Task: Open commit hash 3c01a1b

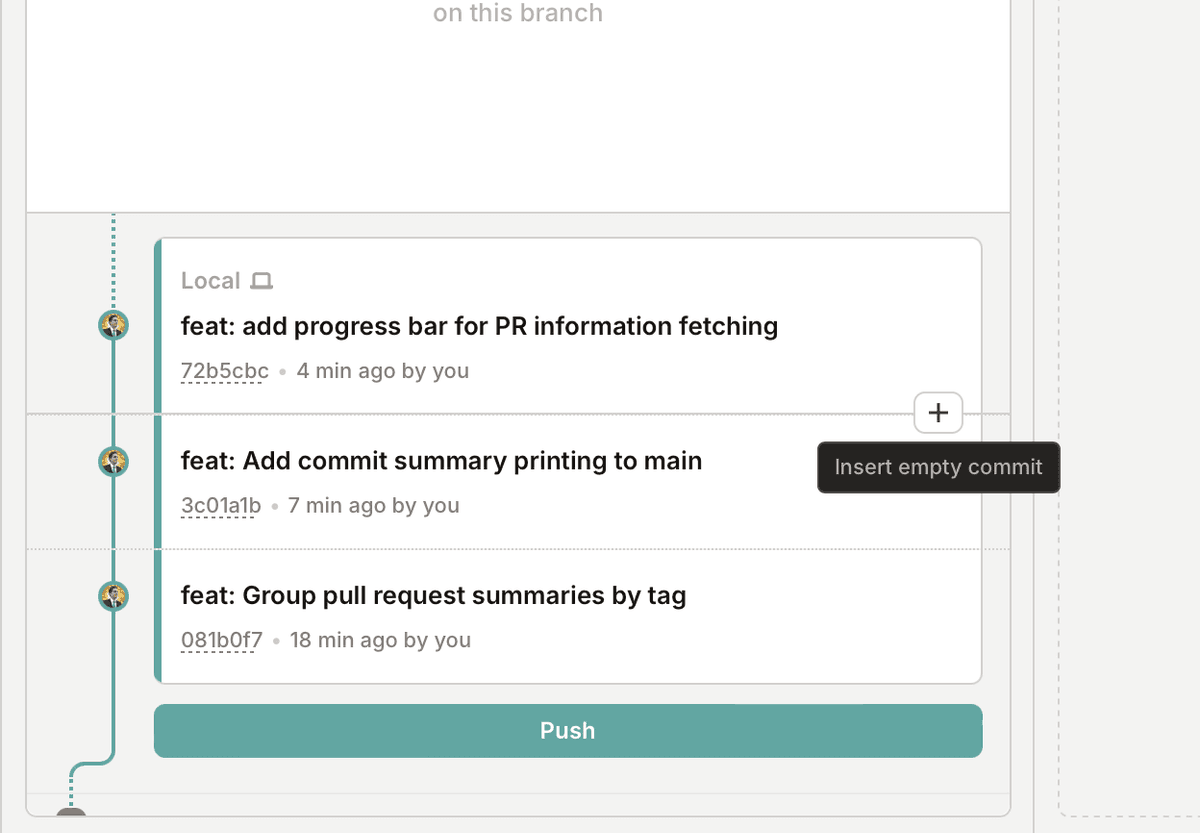Action: [219, 505]
